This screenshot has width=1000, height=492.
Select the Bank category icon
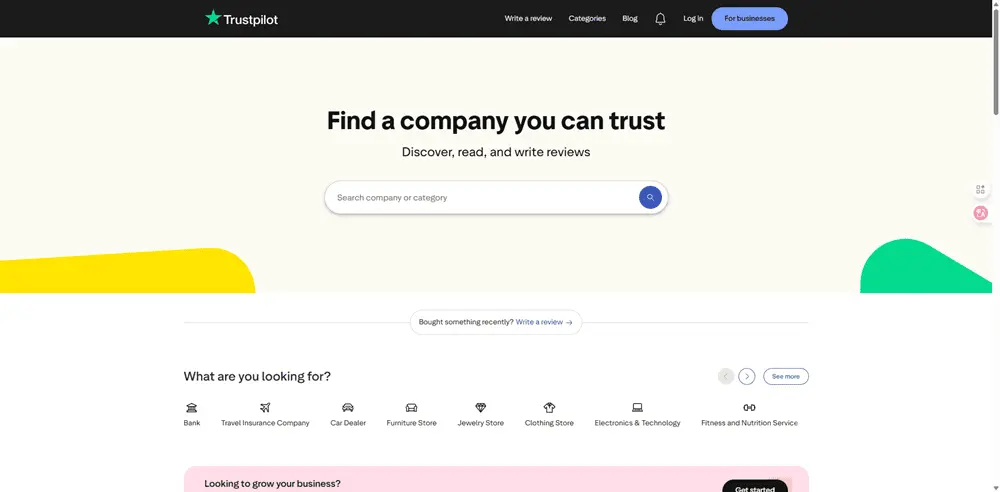tap(191, 407)
